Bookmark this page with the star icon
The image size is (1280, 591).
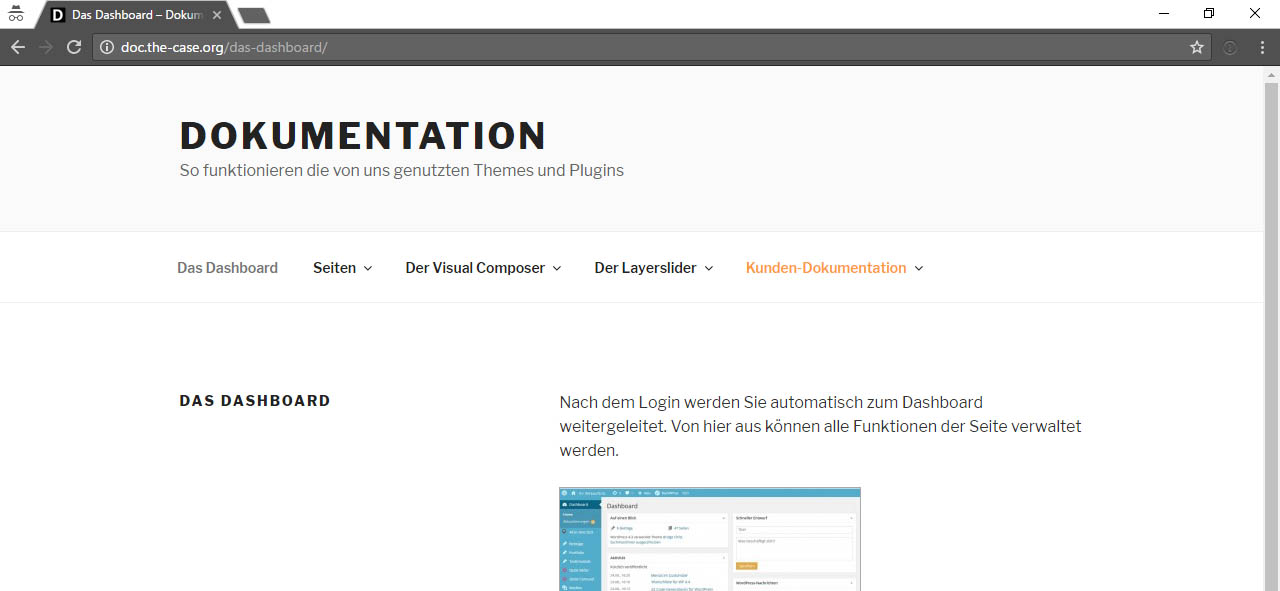(1197, 47)
